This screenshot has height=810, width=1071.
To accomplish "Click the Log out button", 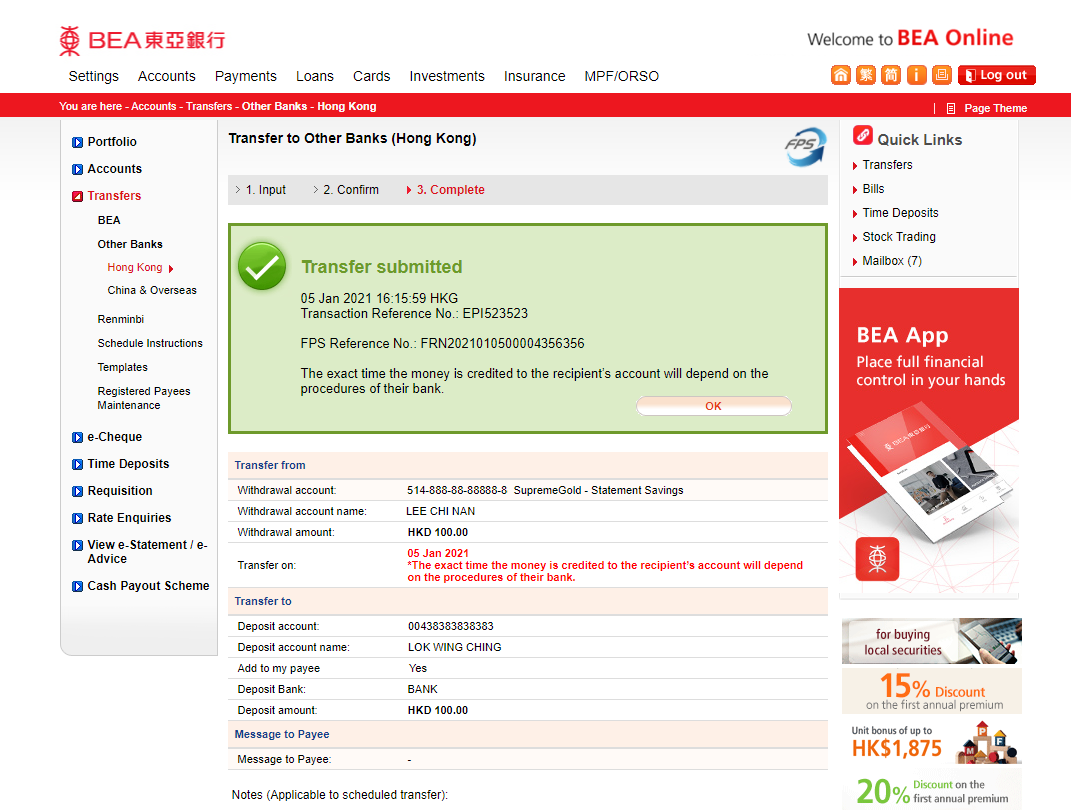I will pyautogui.click(x=997, y=75).
